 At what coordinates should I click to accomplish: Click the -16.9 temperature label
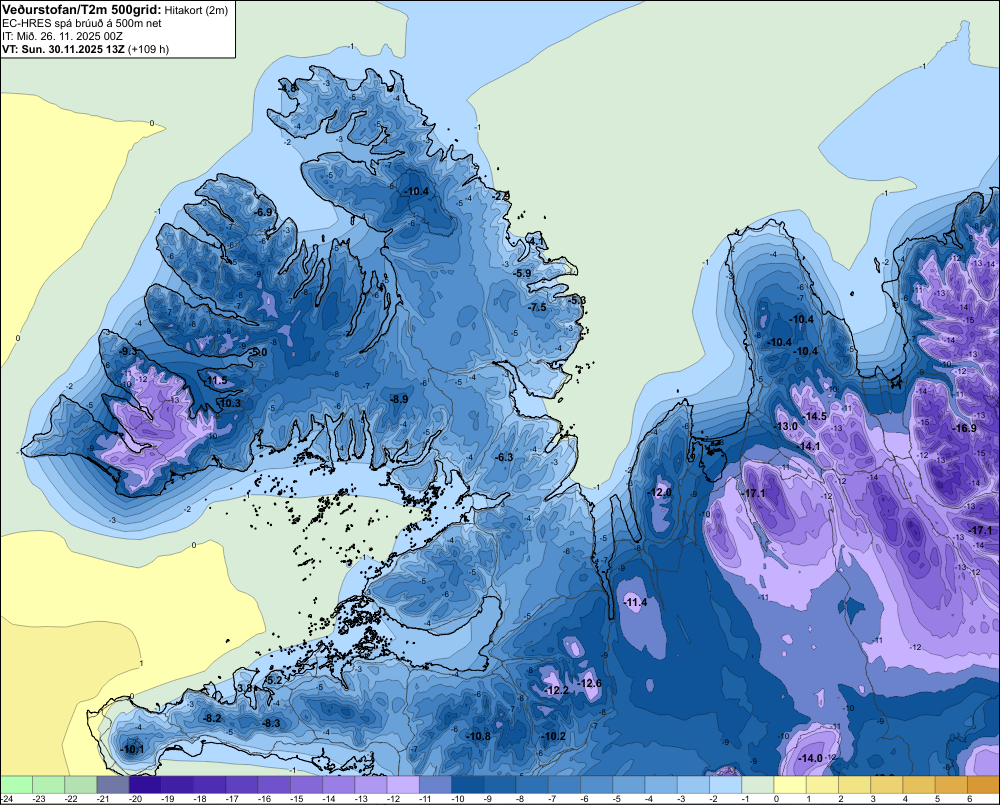tap(964, 429)
